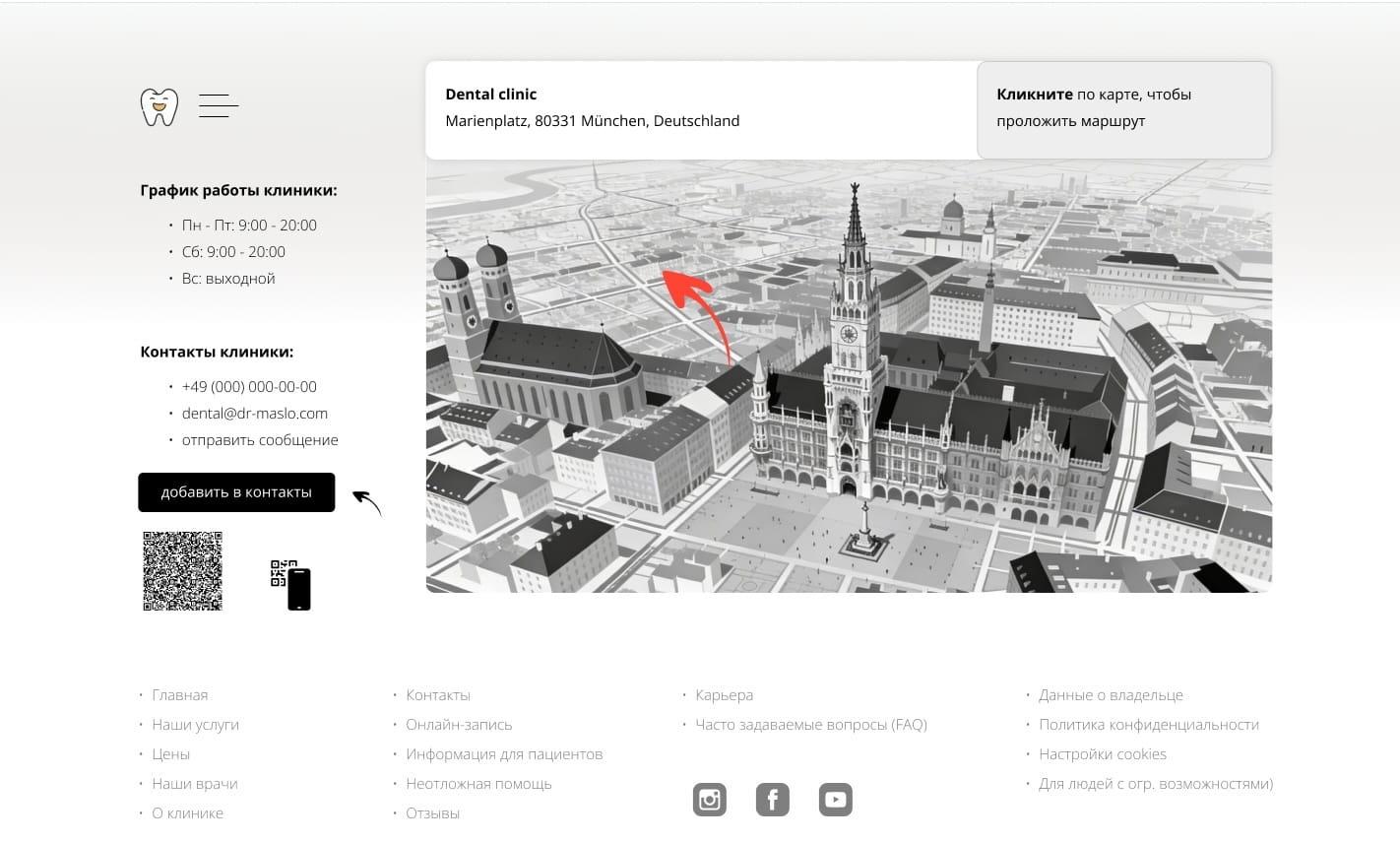Image resolution: width=1400 pixels, height=842 pixels.
Task: Click the "Marienplatz, 80331 München" address
Action: click(x=593, y=121)
